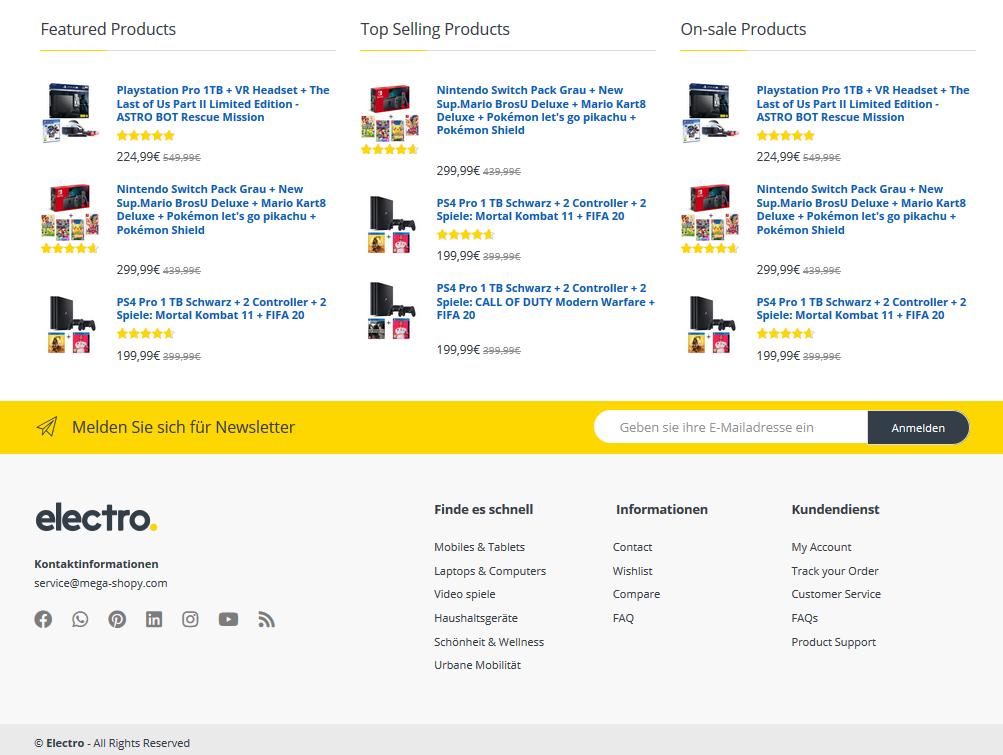Click star rating of On-sale Playstation Pro bundle
The height and width of the screenshot is (755, 1003).
click(785, 136)
